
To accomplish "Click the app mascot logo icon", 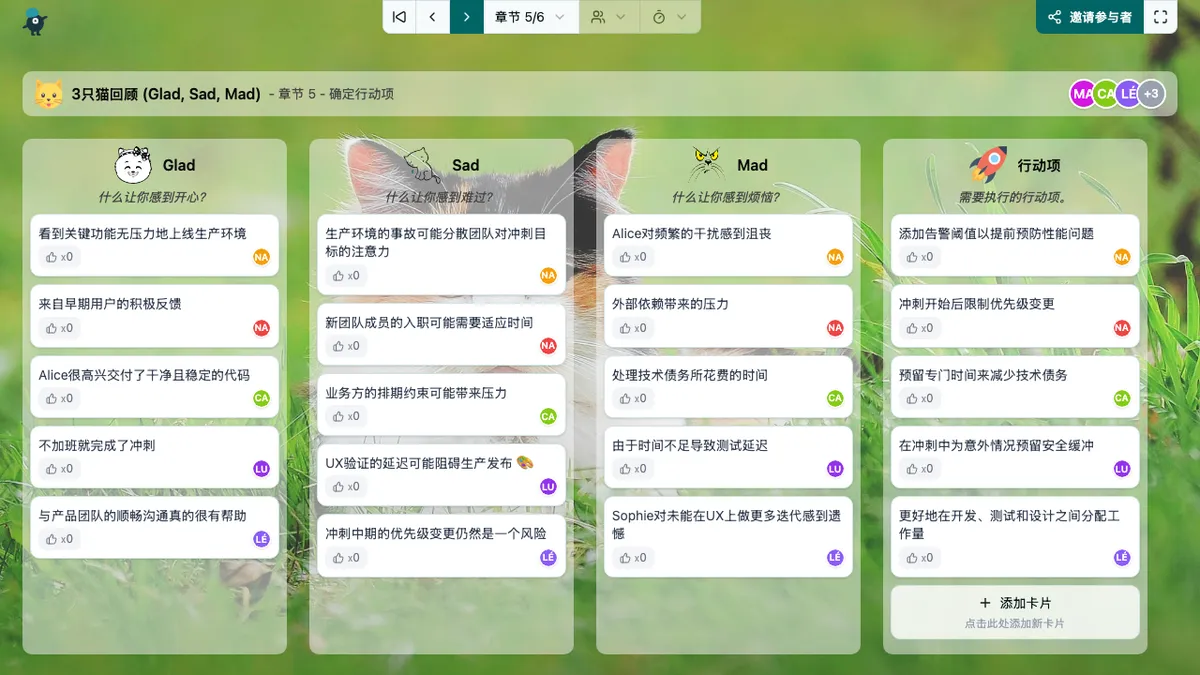I will (35, 20).
